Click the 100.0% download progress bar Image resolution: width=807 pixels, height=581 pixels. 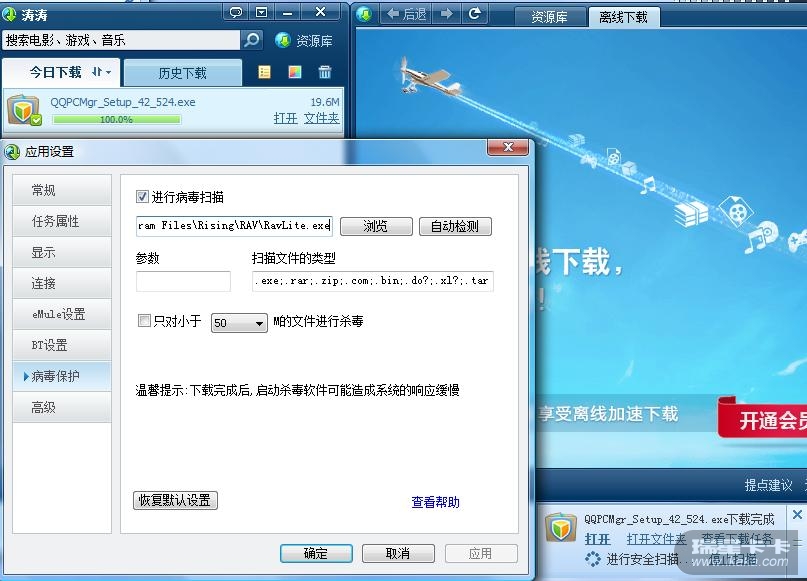116,119
